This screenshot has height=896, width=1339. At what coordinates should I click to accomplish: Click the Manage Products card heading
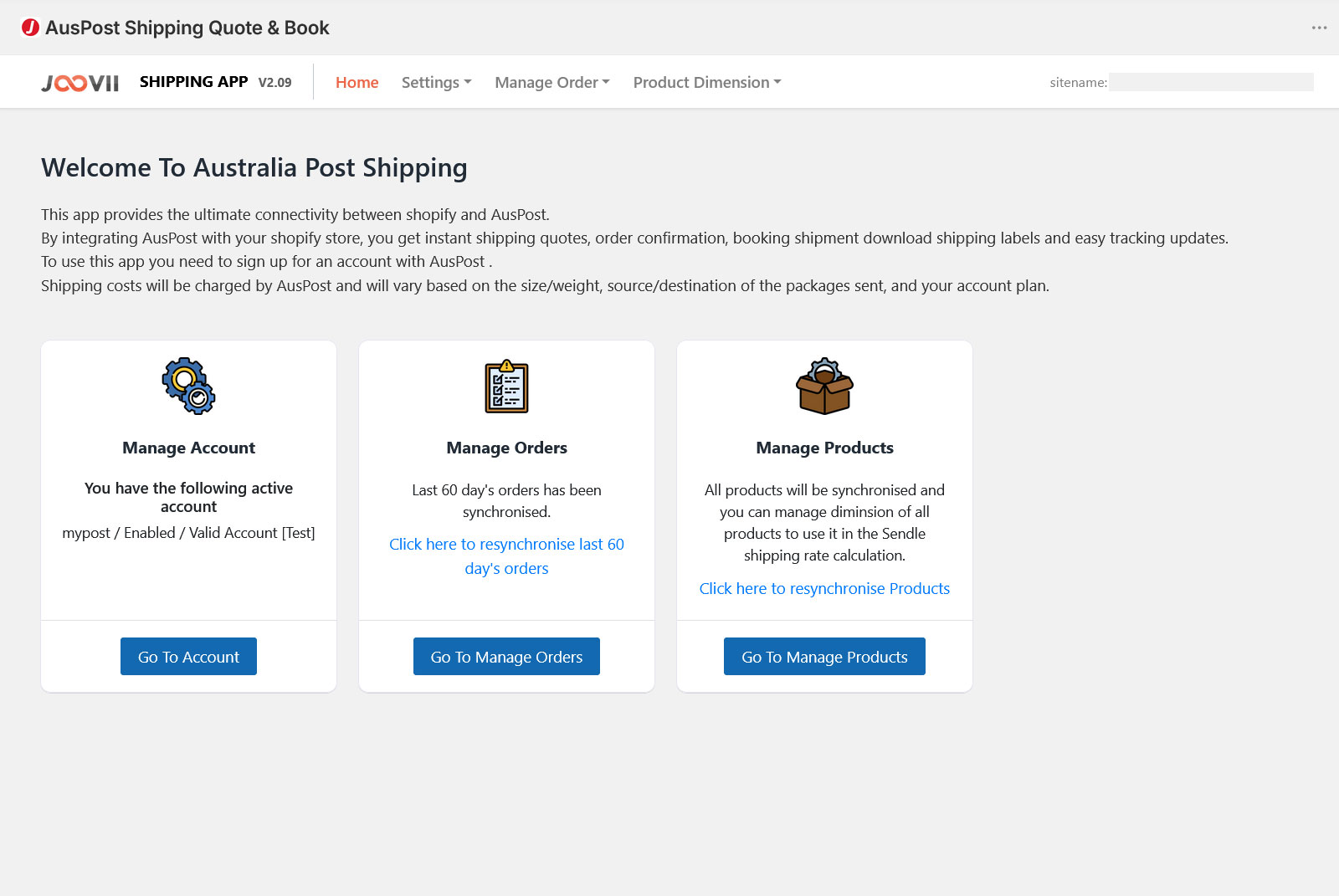pyautogui.click(x=824, y=448)
